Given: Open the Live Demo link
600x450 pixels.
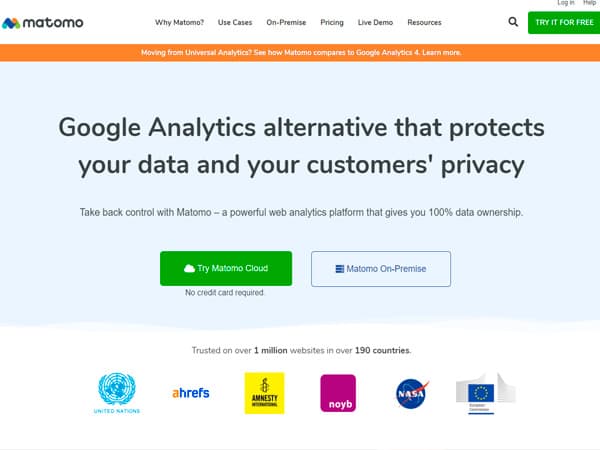Looking at the screenshot, I should point(375,23).
